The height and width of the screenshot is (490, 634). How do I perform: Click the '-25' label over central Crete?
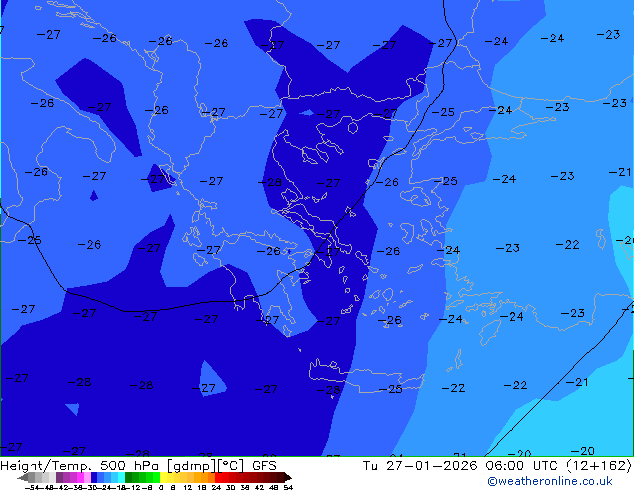(x=391, y=389)
